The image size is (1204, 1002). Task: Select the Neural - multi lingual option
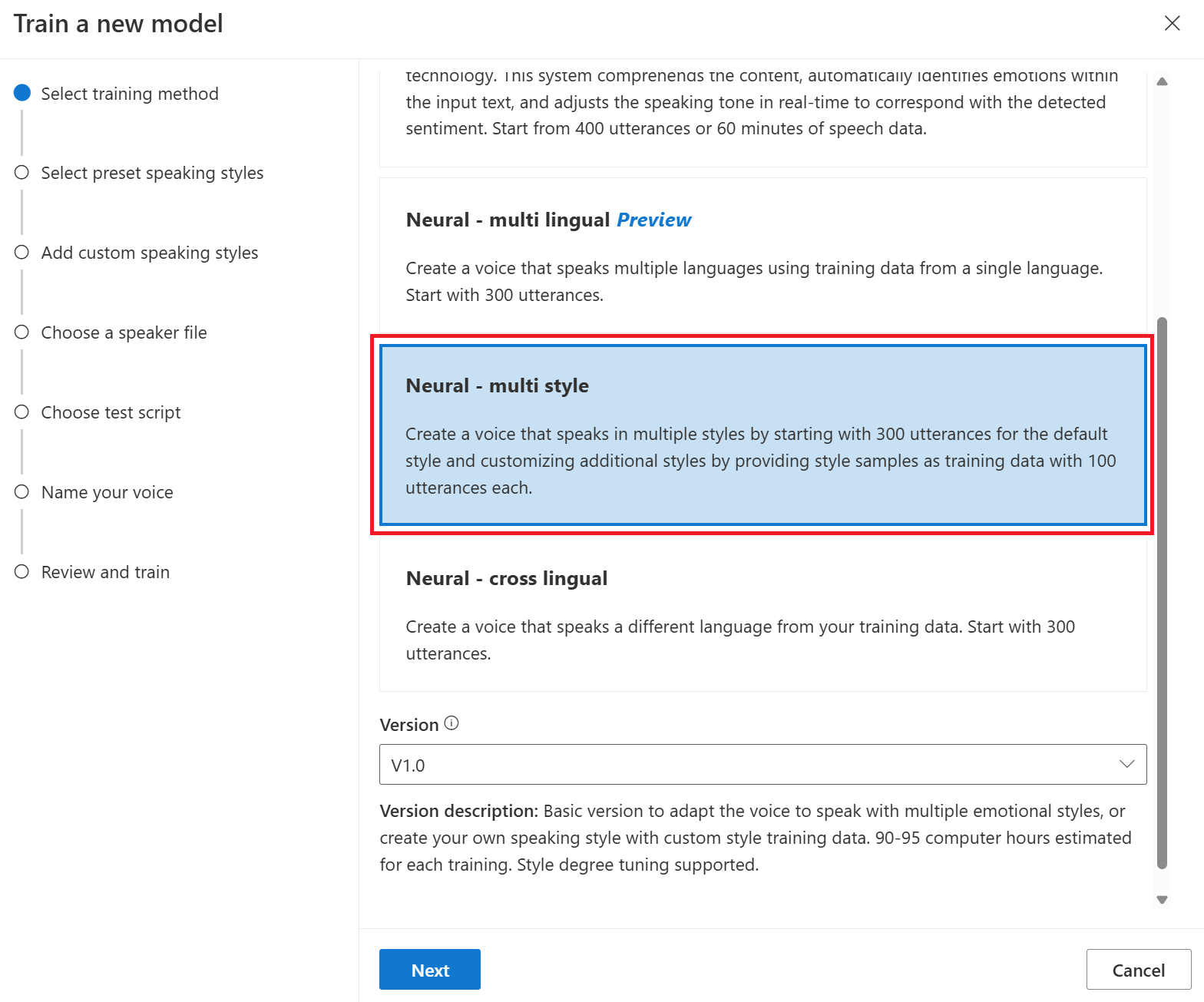tap(762, 256)
